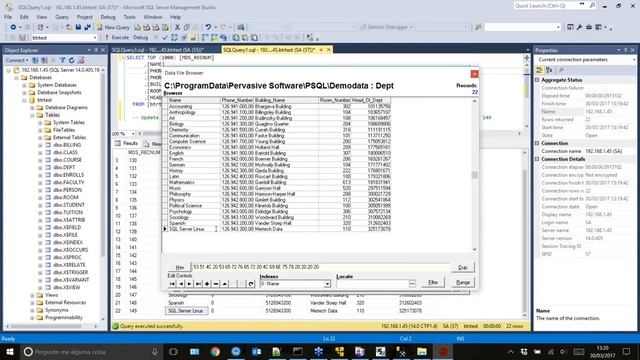This screenshot has width=640, height=360.
Task: Click into the Locate input field
Action: pos(372,284)
